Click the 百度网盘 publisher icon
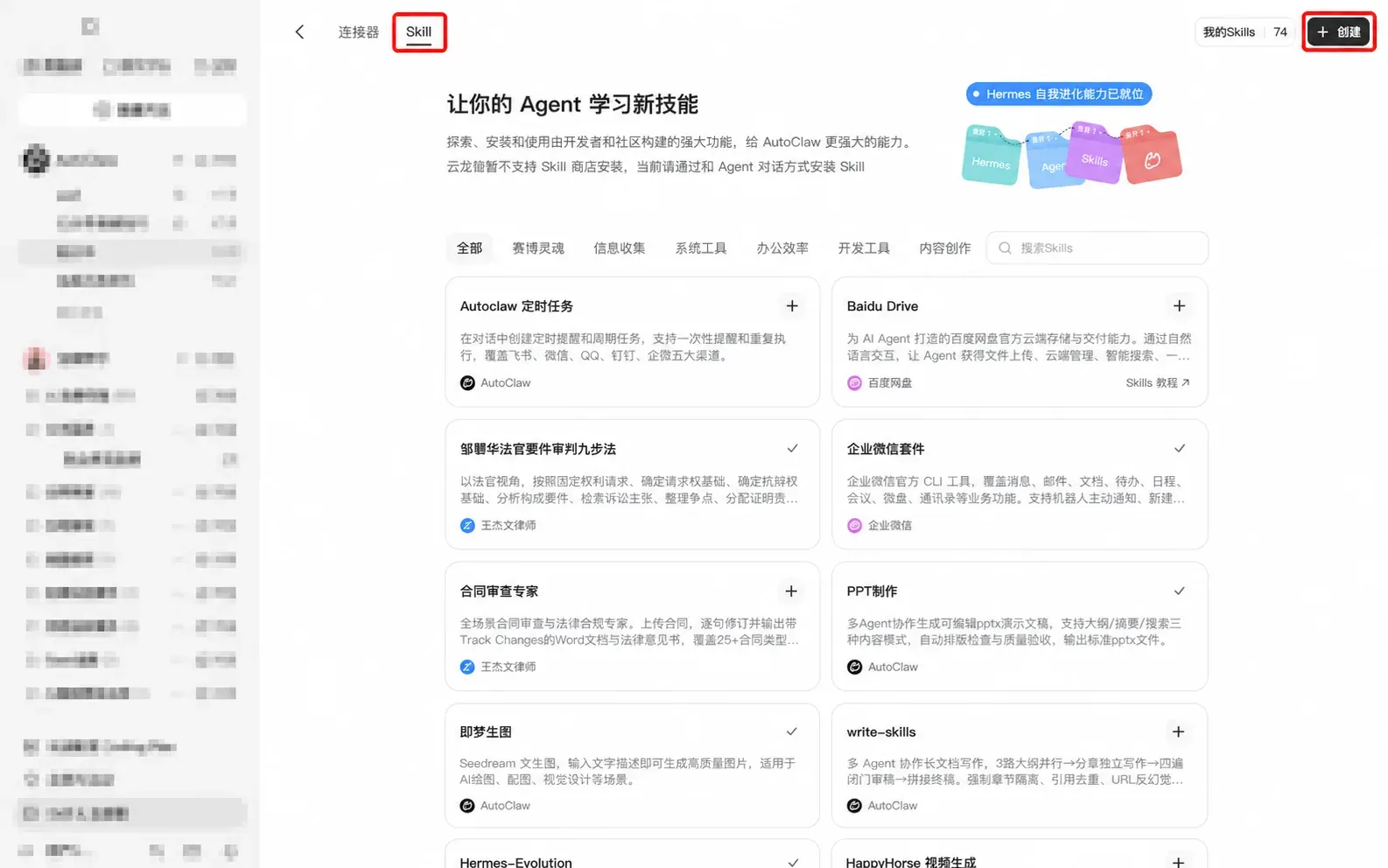The height and width of the screenshot is (868, 1388). [854, 383]
